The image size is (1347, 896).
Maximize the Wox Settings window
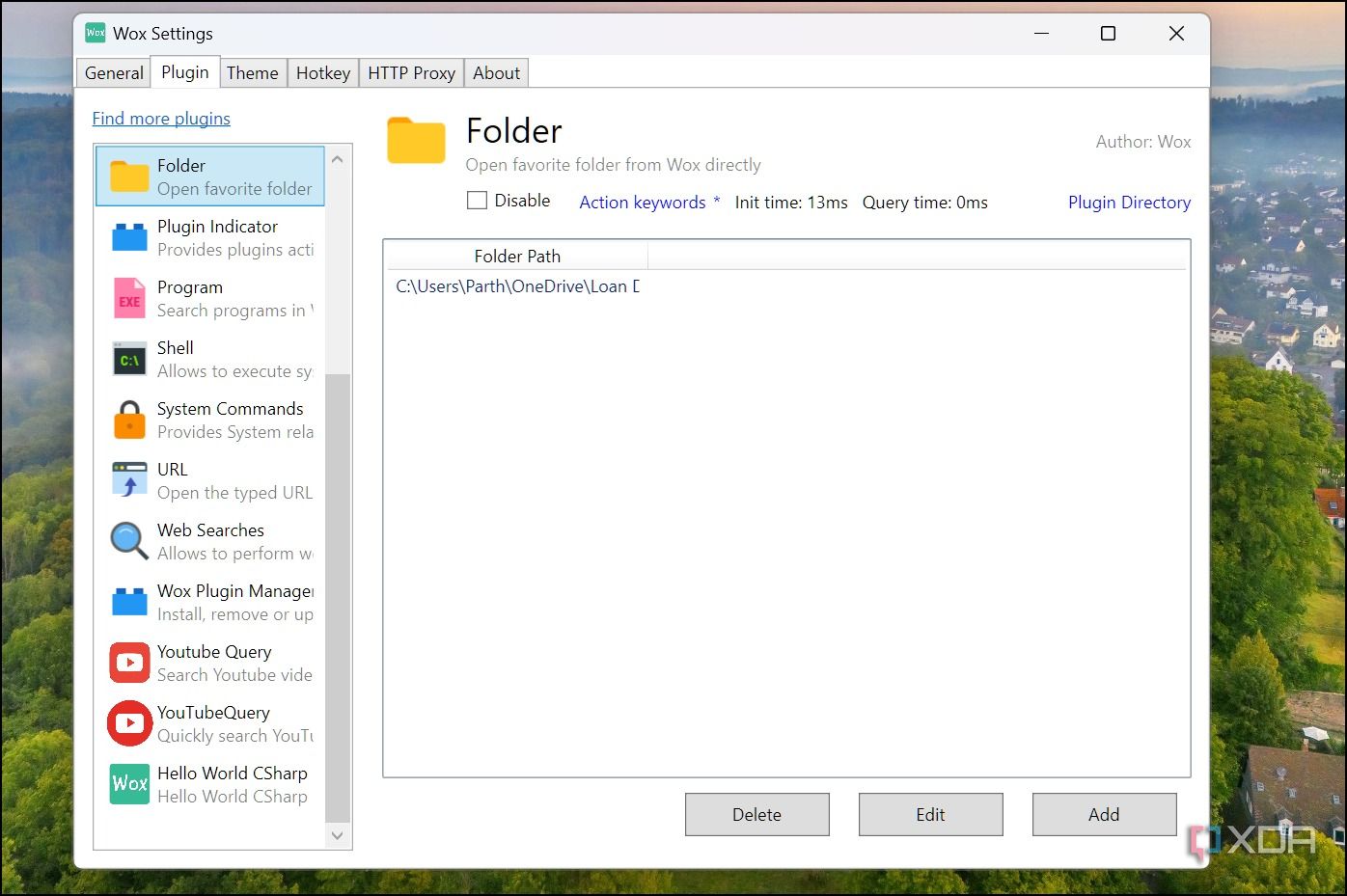pyautogui.click(x=1109, y=34)
